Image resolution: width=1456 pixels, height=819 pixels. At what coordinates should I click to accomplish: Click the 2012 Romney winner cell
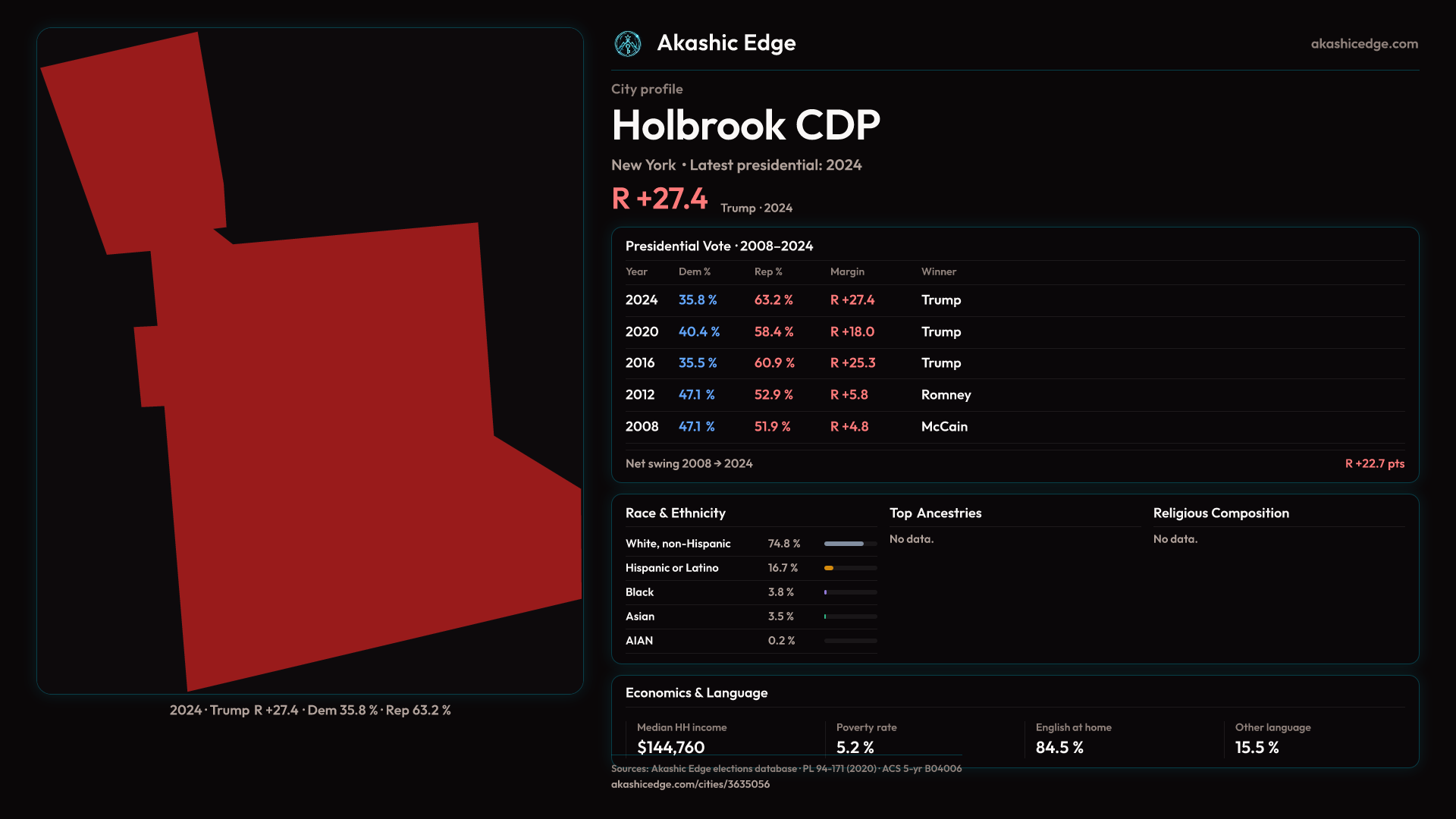[x=946, y=395]
